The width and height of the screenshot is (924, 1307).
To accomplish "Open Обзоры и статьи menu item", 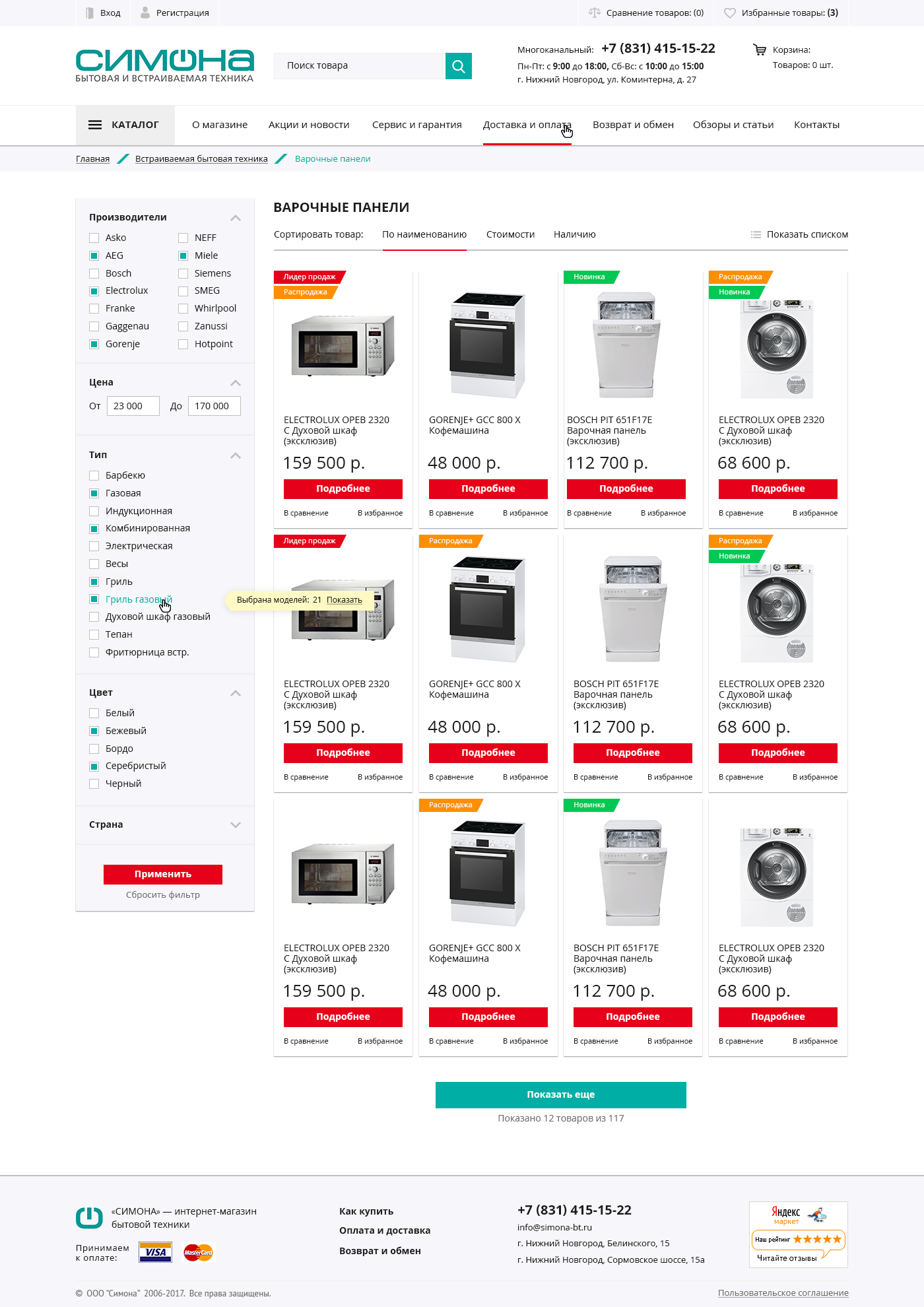I will point(733,125).
